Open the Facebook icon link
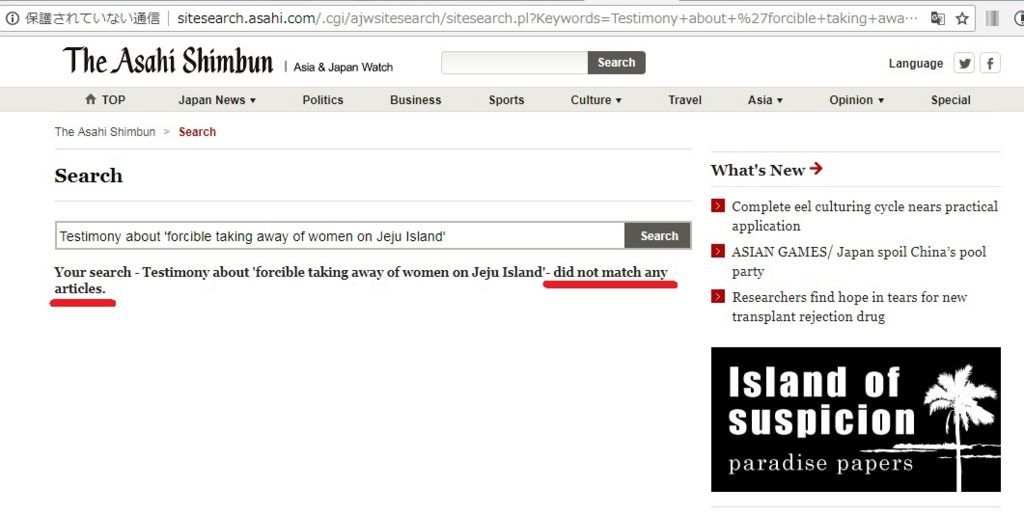This screenshot has height=516, width=1024. pos(990,63)
